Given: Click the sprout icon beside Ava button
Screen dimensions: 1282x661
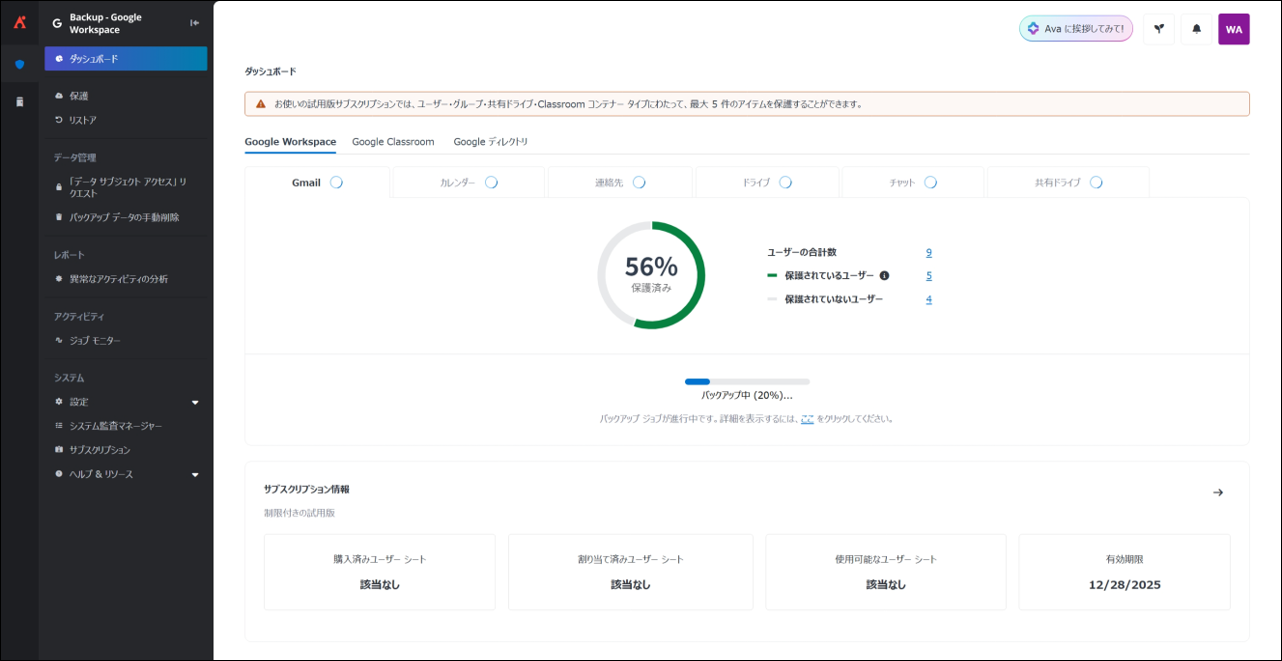Looking at the screenshot, I should (1158, 29).
